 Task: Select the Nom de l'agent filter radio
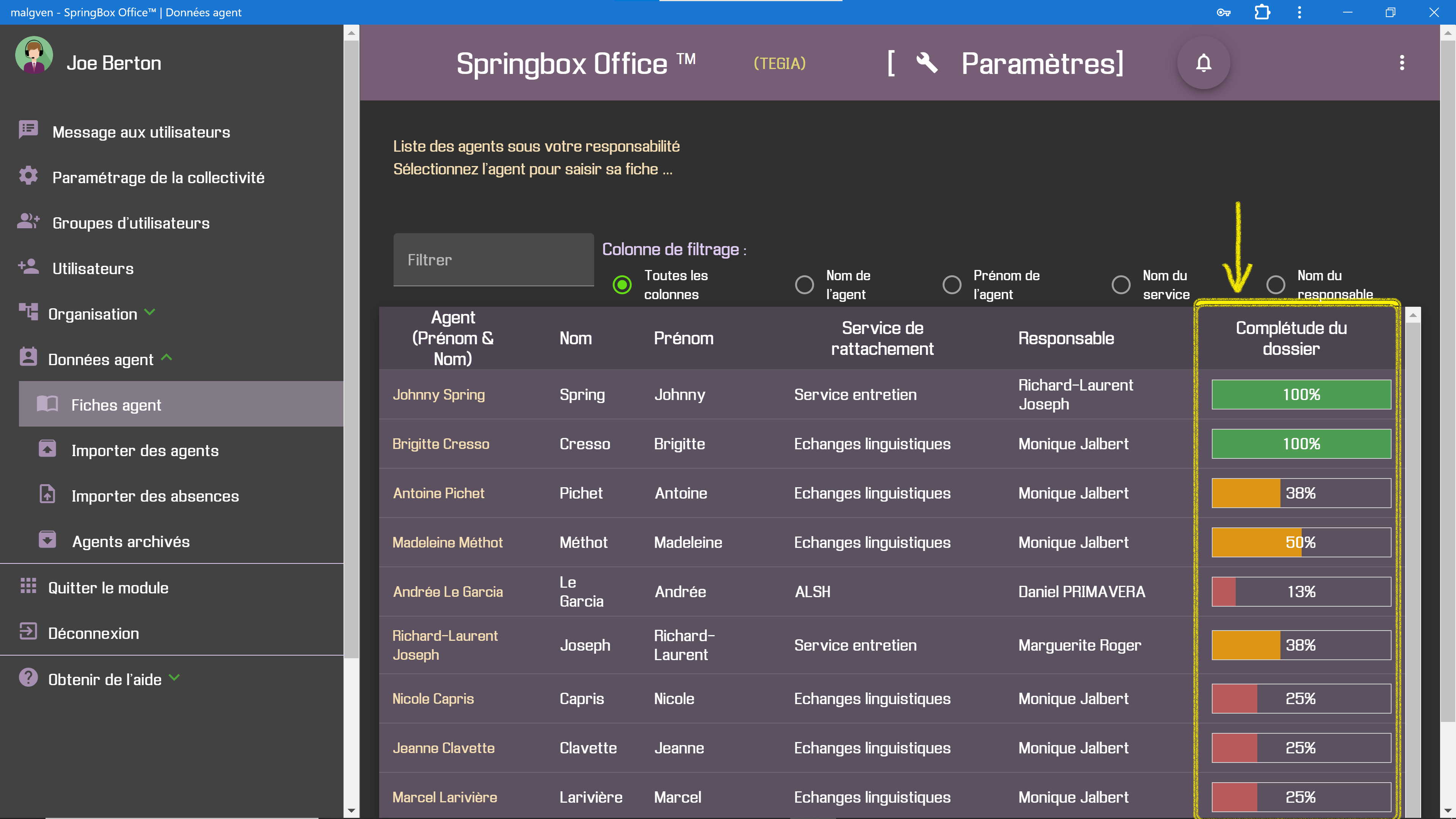click(804, 284)
